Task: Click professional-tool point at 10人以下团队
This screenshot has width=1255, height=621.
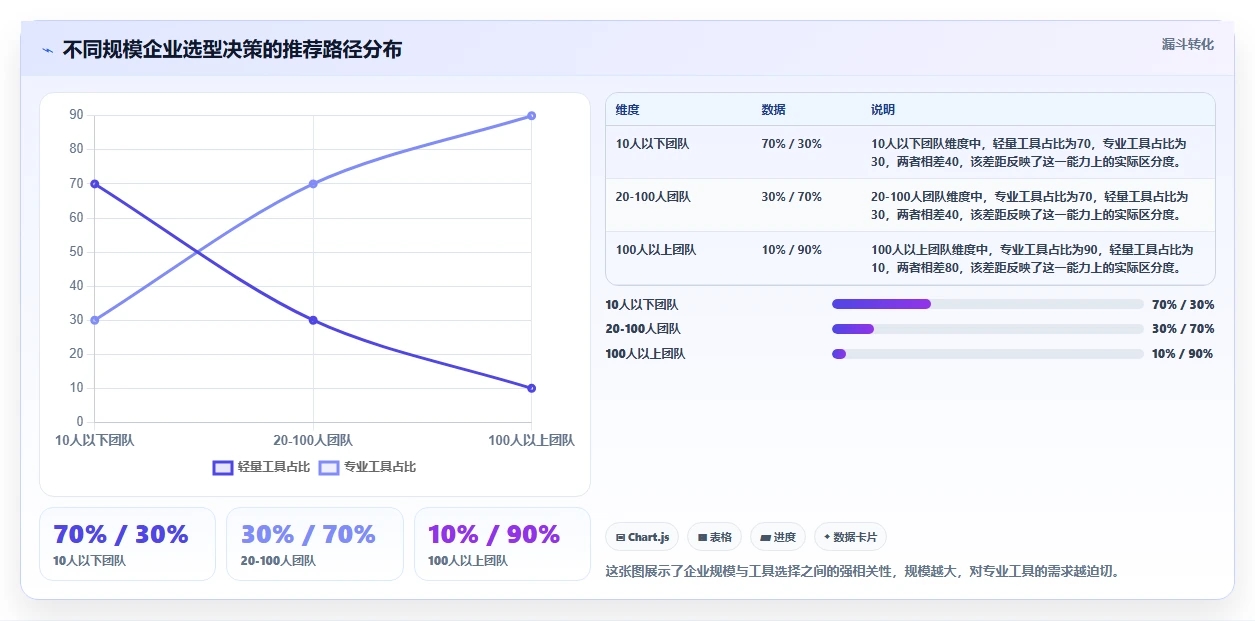Action: pos(94,320)
